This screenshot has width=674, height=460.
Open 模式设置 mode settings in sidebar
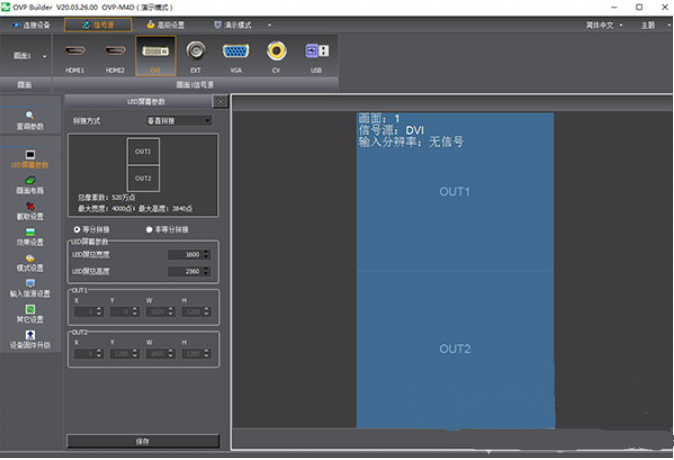pos(30,263)
